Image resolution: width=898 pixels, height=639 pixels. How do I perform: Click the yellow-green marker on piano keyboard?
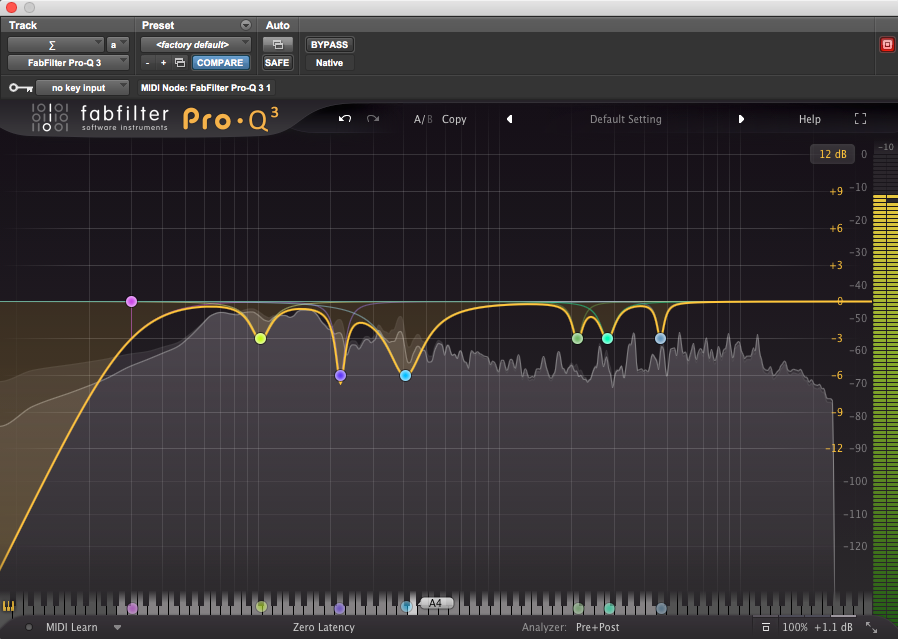pyautogui.click(x=262, y=607)
